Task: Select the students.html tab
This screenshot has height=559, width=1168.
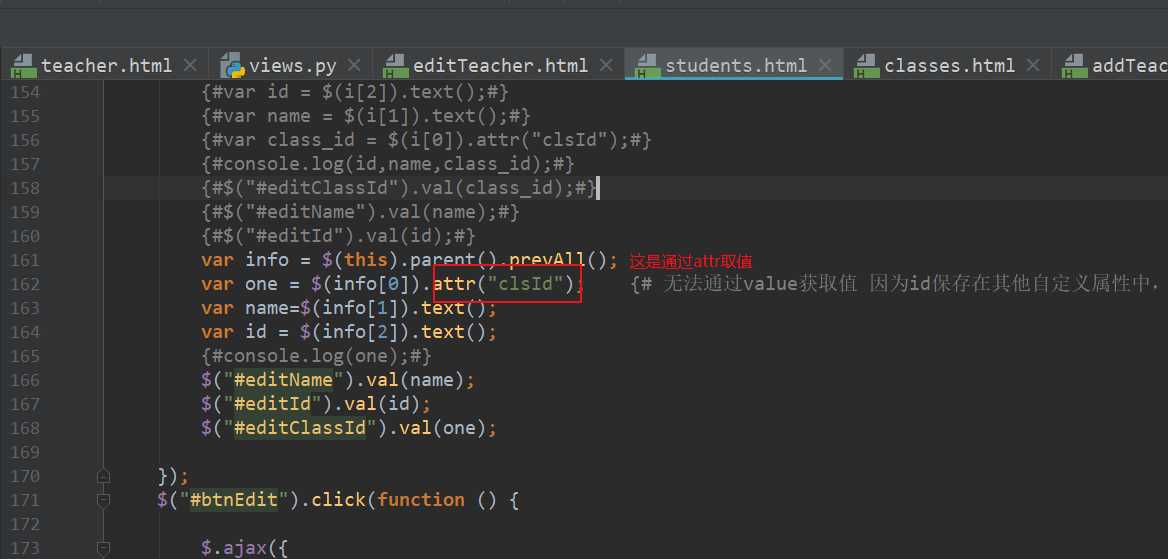Action: coord(736,66)
